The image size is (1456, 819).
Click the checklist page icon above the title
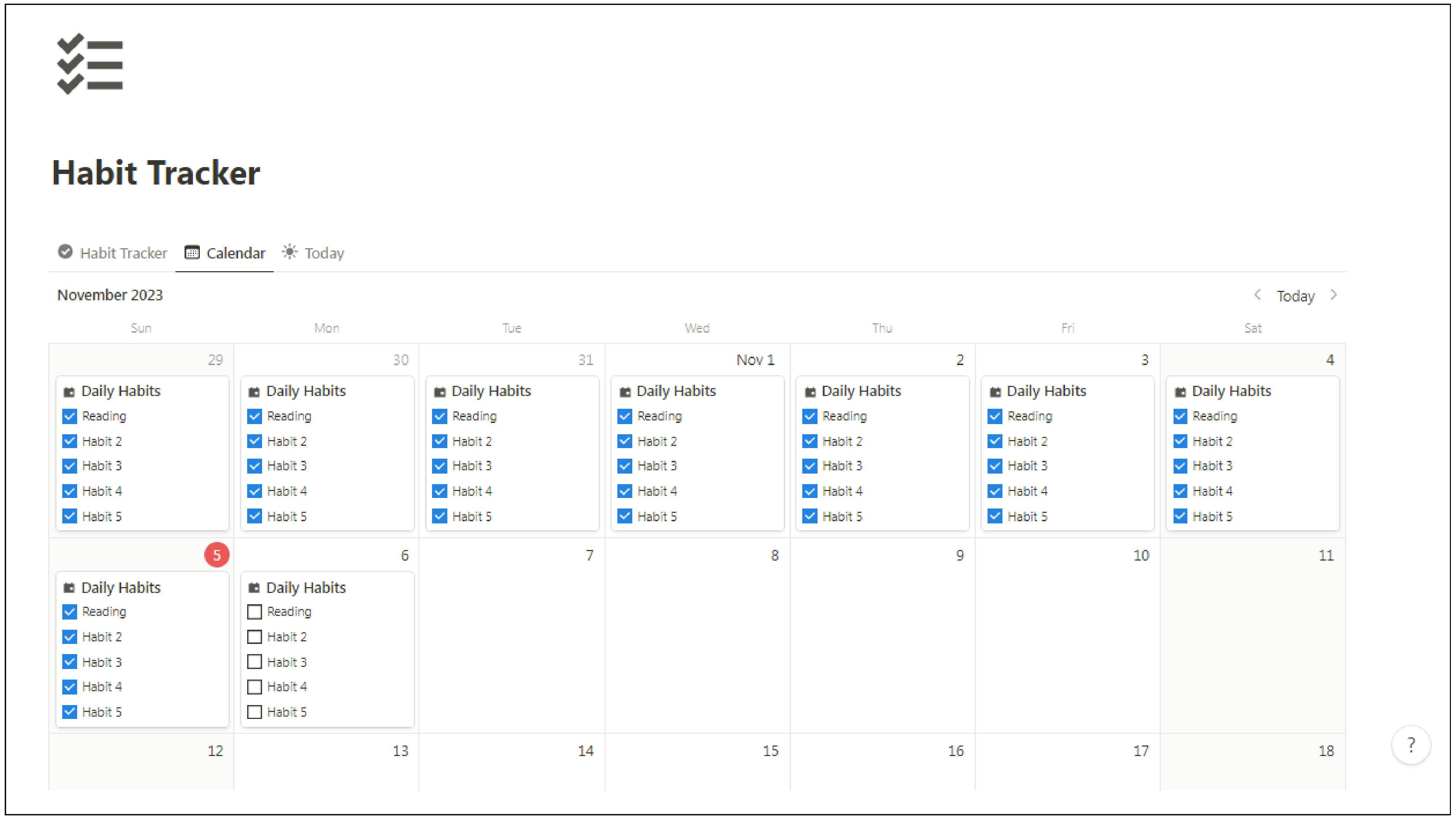click(x=90, y=64)
